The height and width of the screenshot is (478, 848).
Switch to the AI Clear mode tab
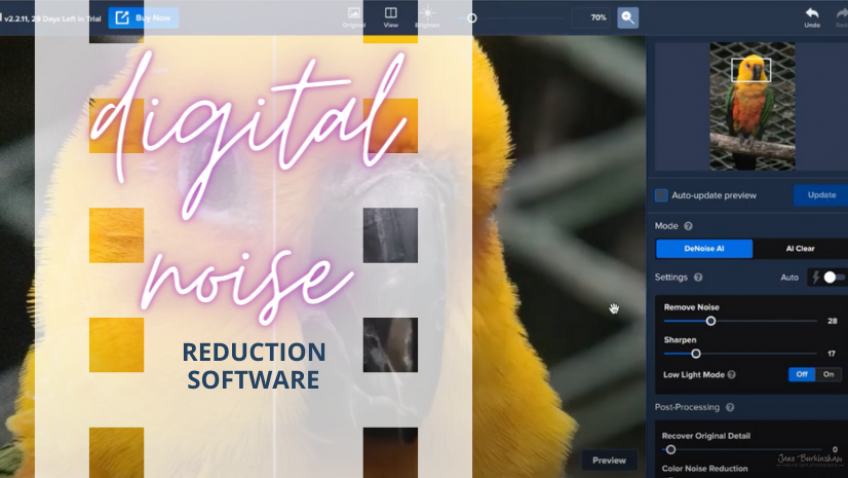click(800, 249)
